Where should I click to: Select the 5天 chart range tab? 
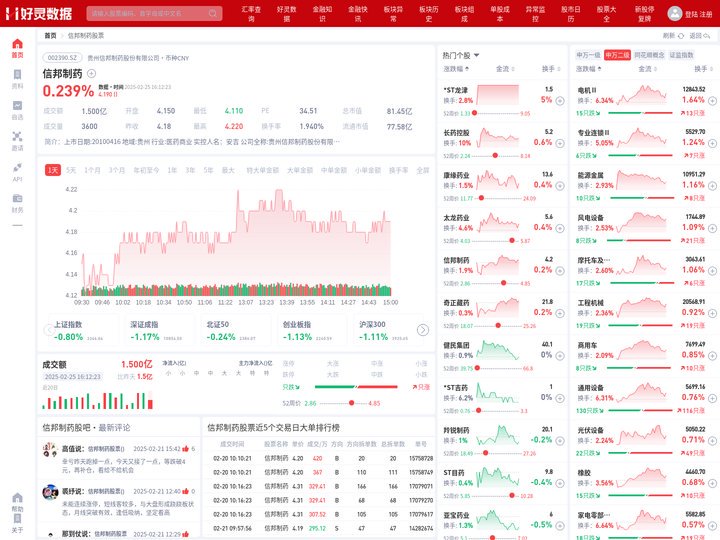point(71,170)
